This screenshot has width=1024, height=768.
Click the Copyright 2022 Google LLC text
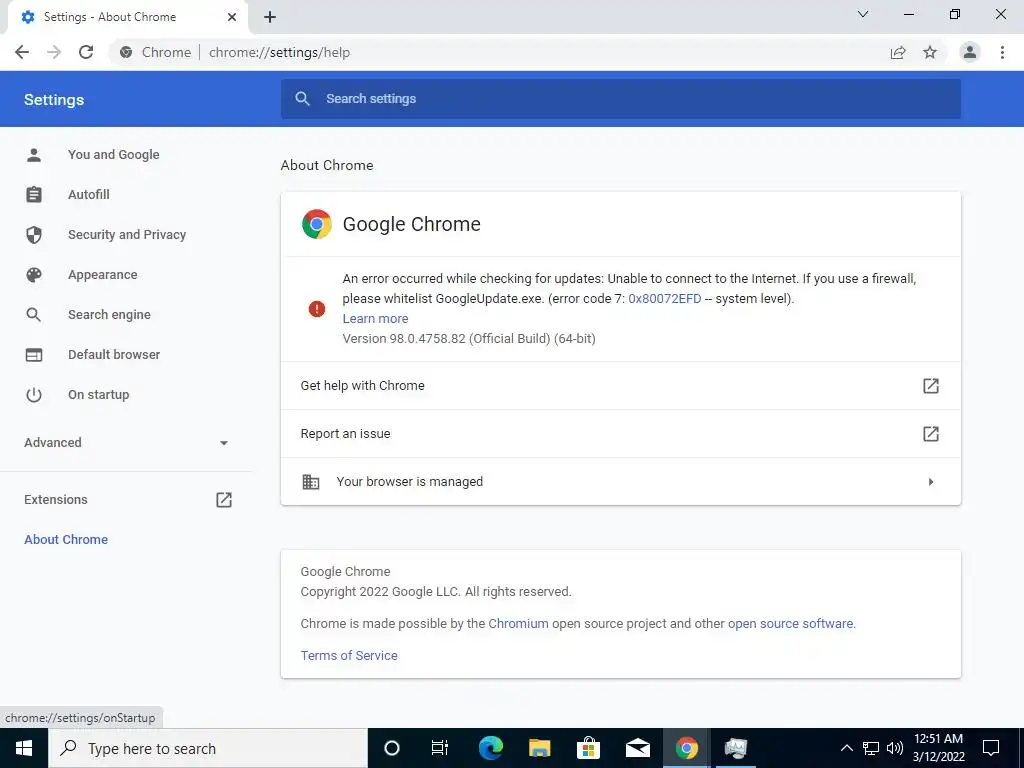[x=436, y=592]
